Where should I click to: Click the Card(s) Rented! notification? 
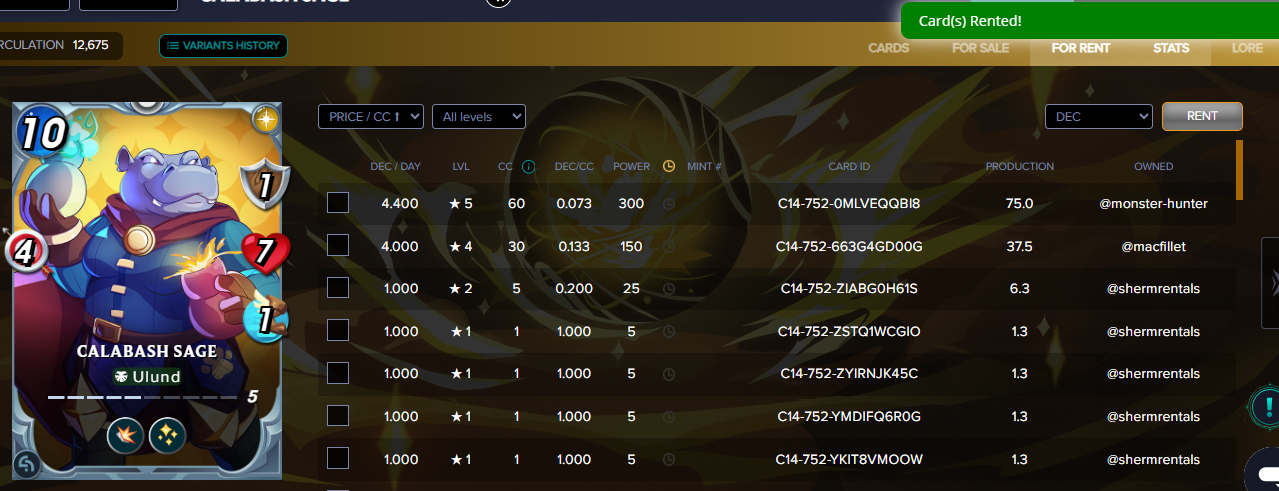tap(1090, 20)
